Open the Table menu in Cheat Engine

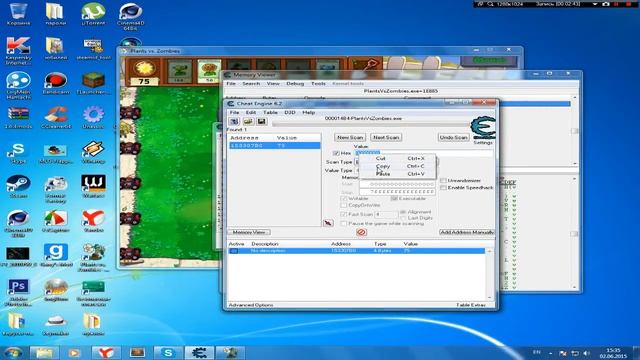pos(270,112)
